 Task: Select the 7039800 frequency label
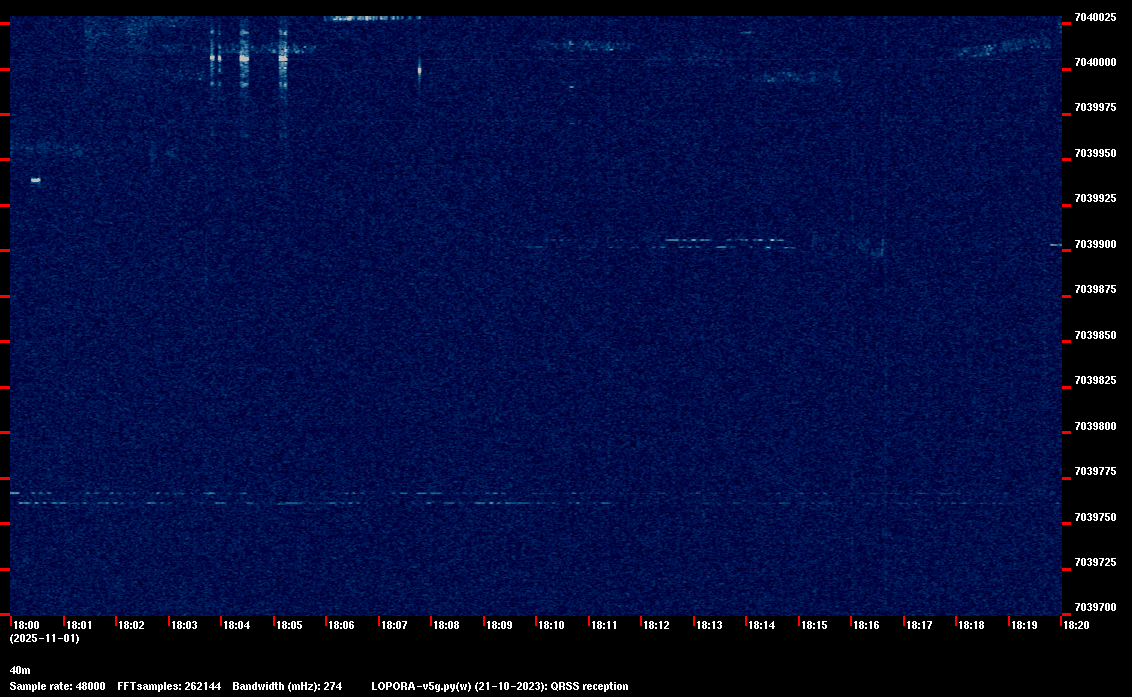1095,427
